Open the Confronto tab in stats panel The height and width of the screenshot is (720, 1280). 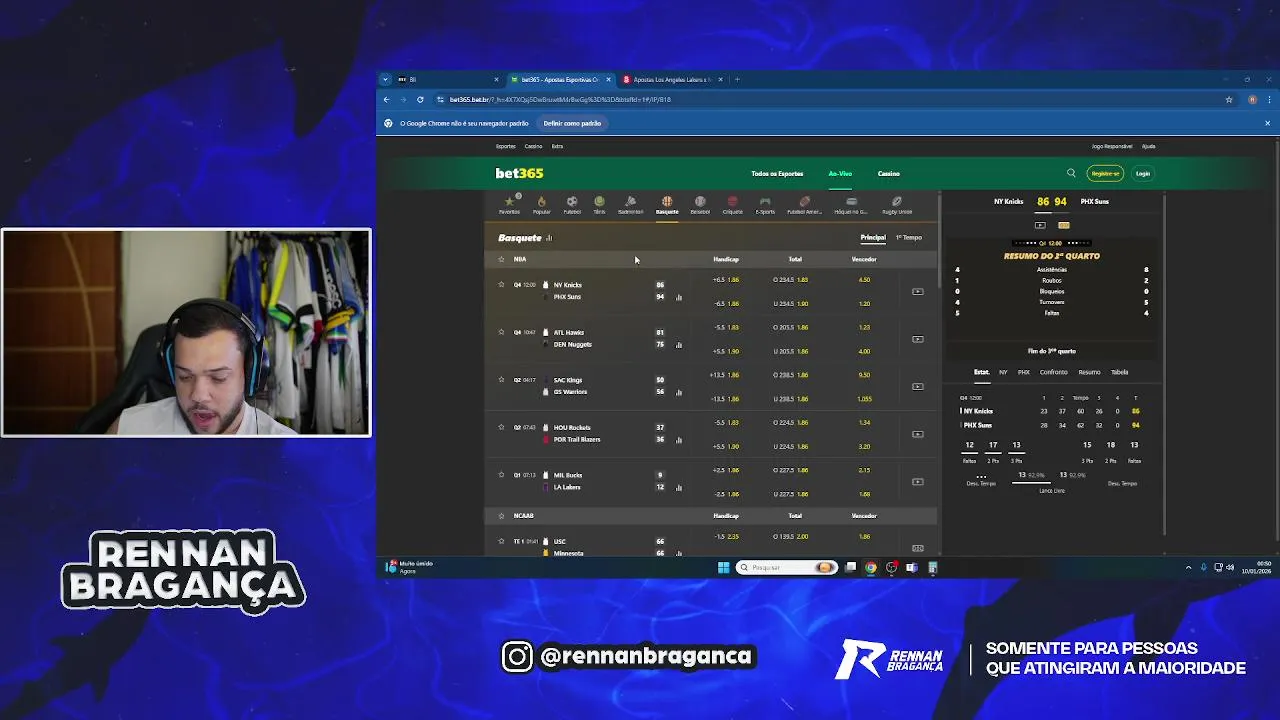click(x=1053, y=372)
